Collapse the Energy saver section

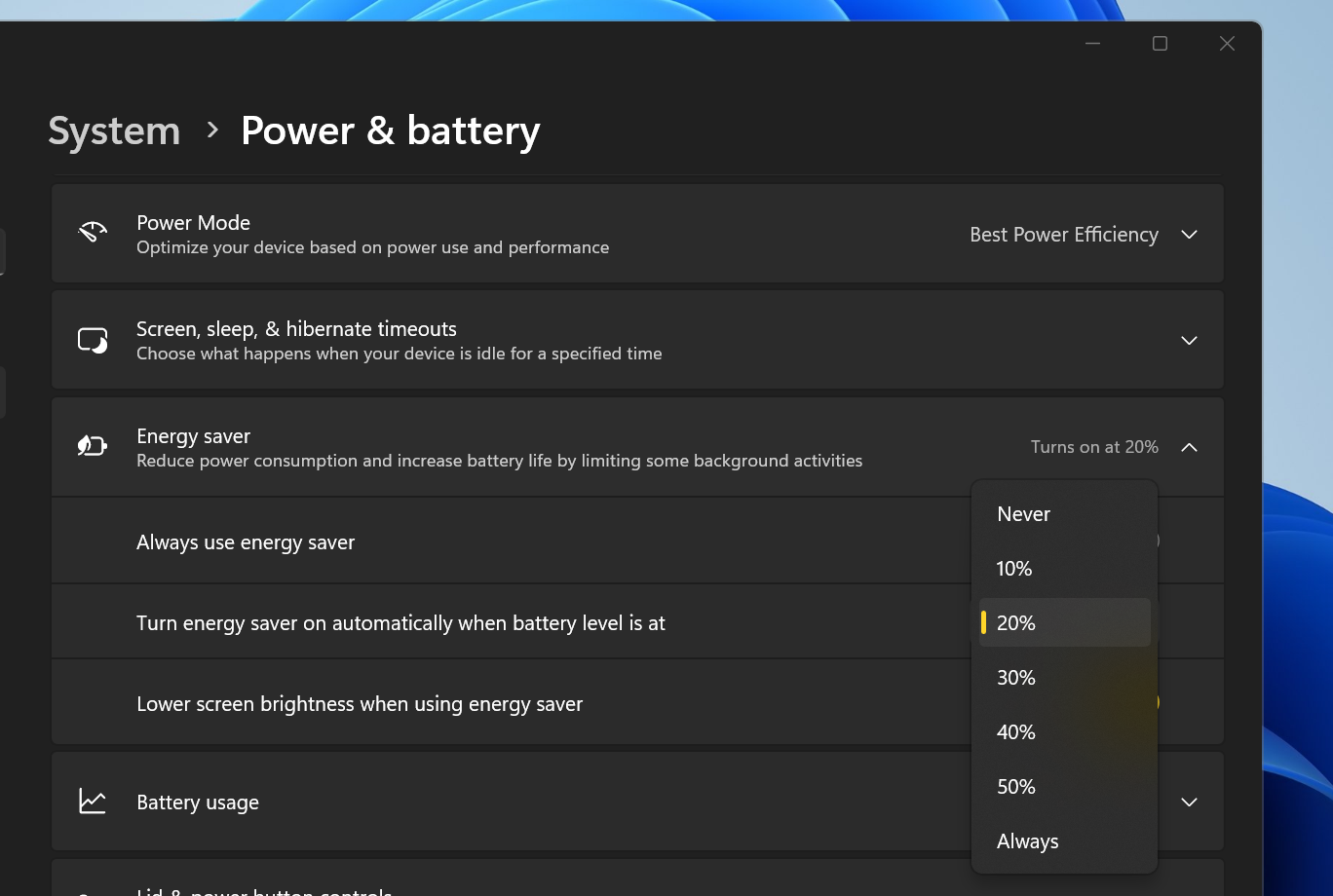coord(1189,447)
